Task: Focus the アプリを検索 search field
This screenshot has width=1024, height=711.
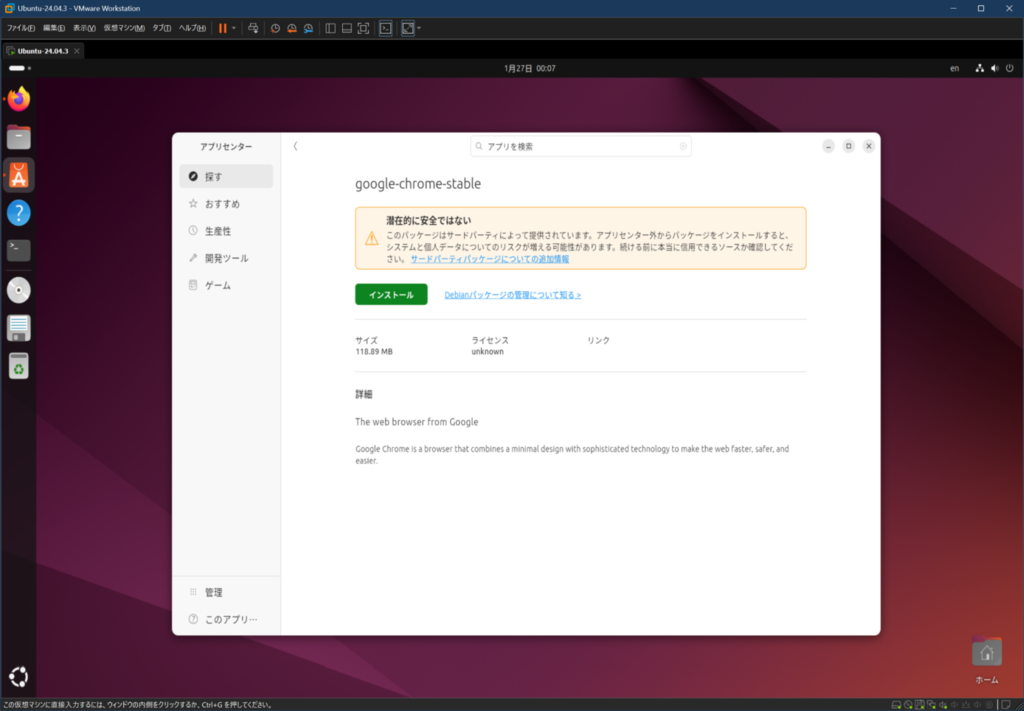Action: click(x=581, y=146)
